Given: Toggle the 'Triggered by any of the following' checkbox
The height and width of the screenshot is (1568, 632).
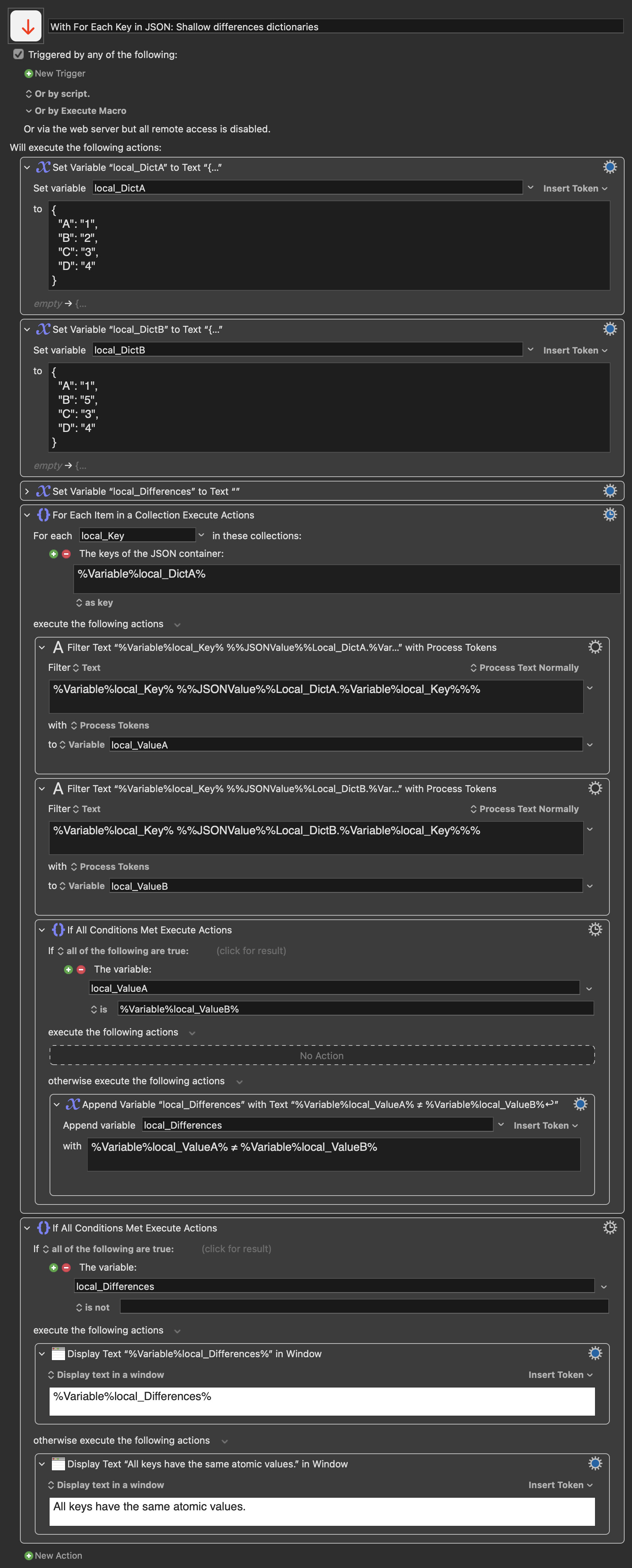Looking at the screenshot, I should (x=18, y=54).
